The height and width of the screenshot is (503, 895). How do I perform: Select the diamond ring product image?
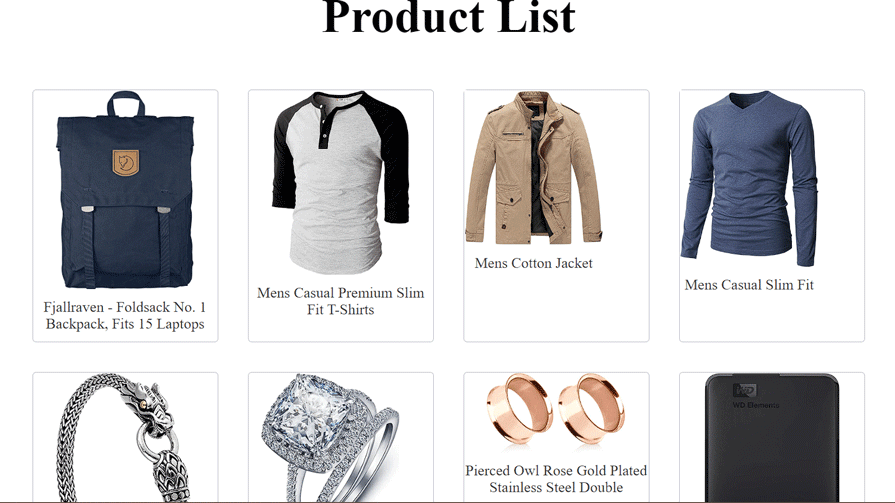[330, 438]
